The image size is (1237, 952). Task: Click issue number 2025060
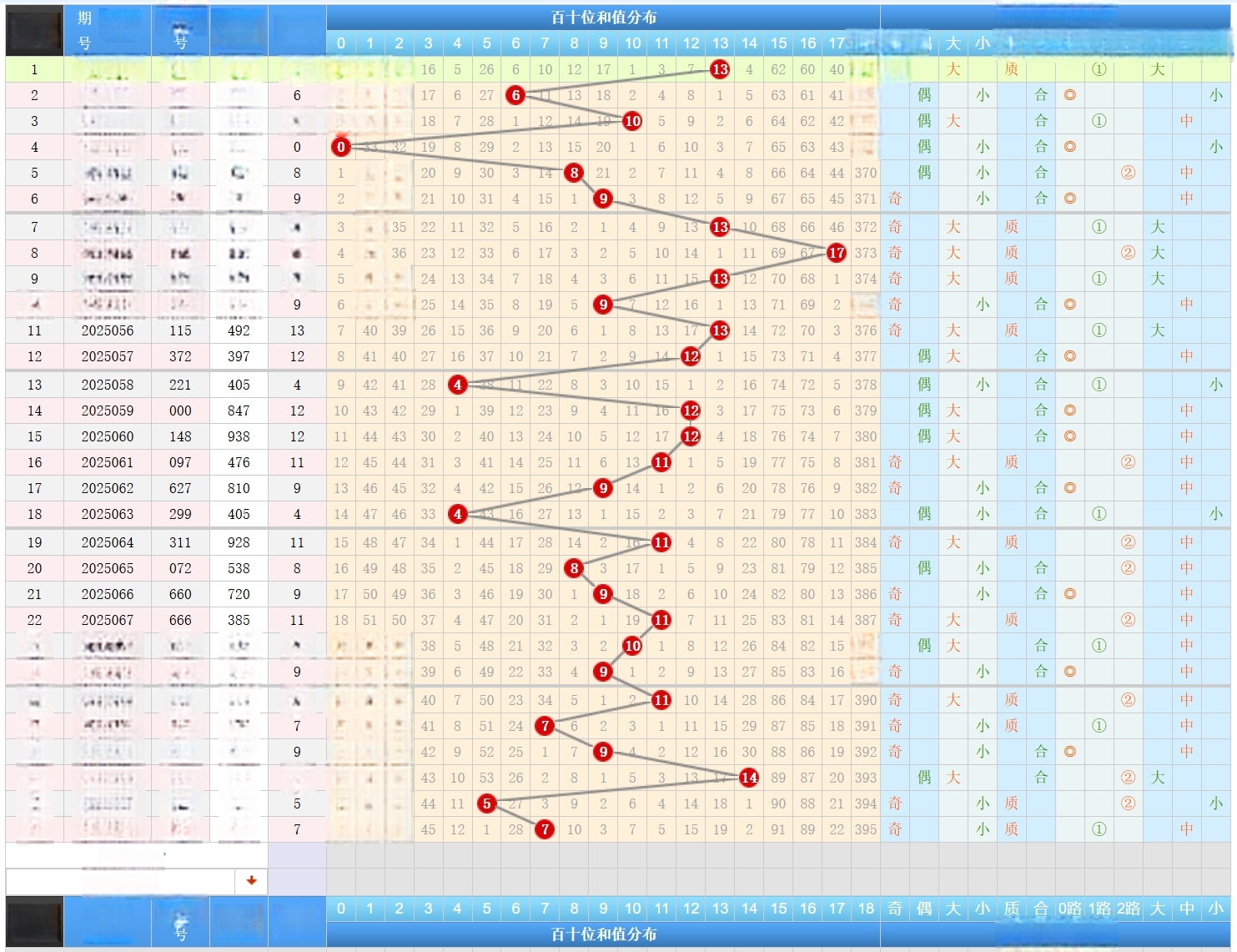[108, 436]
